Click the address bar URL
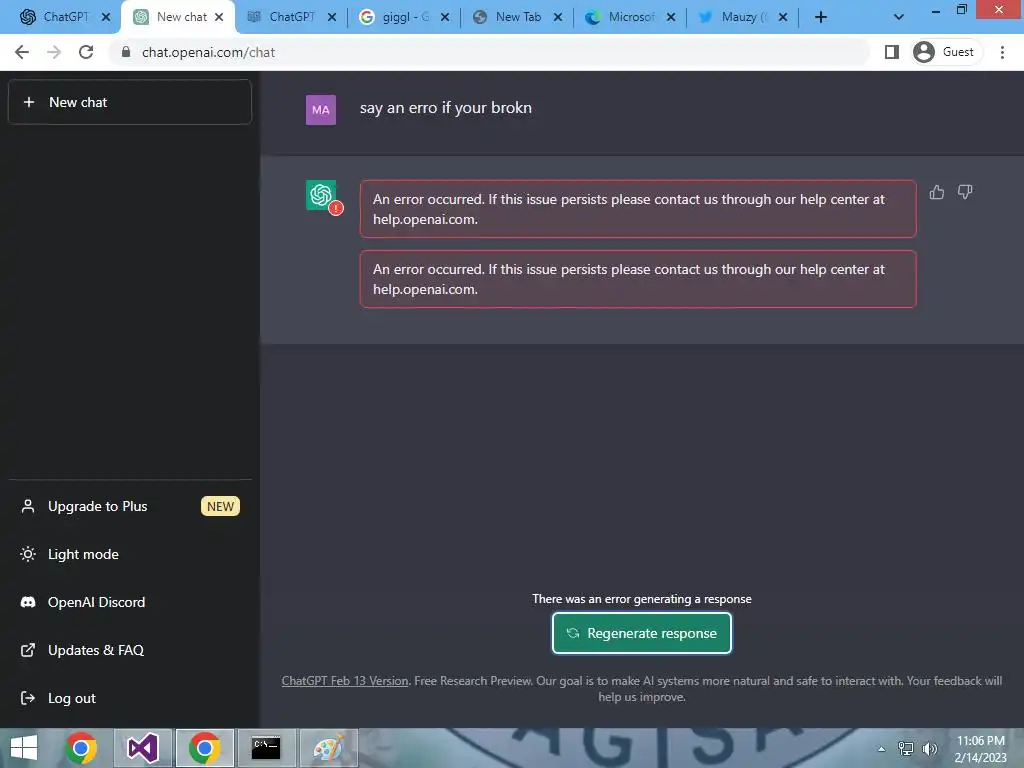The width and height of the screenshot is (1024, 768). (208, 52)
